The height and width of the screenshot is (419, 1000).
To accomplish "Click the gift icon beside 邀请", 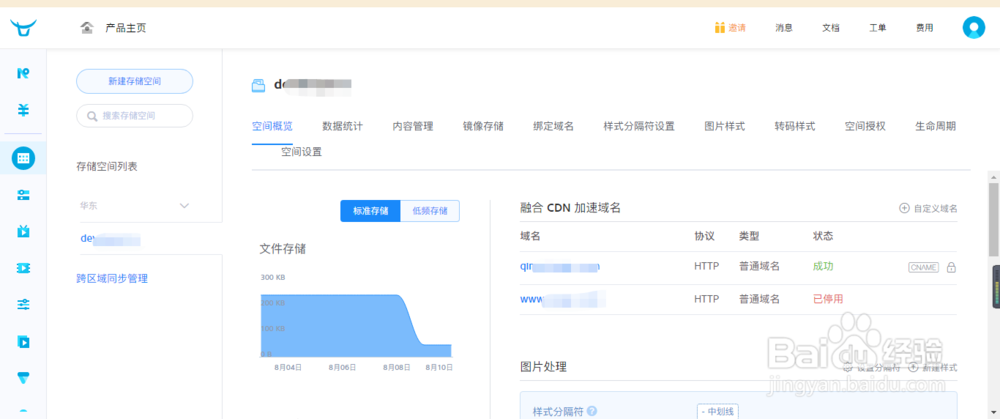I will click(x=719, y=27).
